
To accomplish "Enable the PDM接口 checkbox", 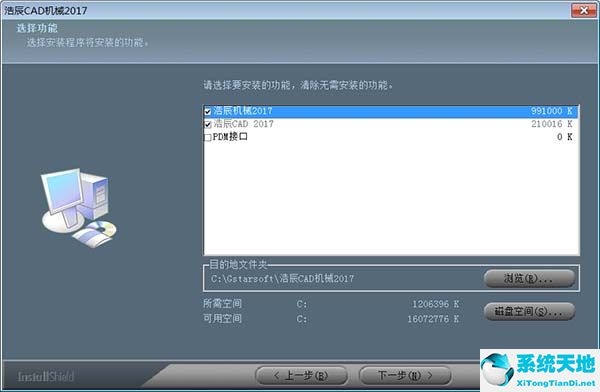I will pyautogui.click(x=208, y=137).
